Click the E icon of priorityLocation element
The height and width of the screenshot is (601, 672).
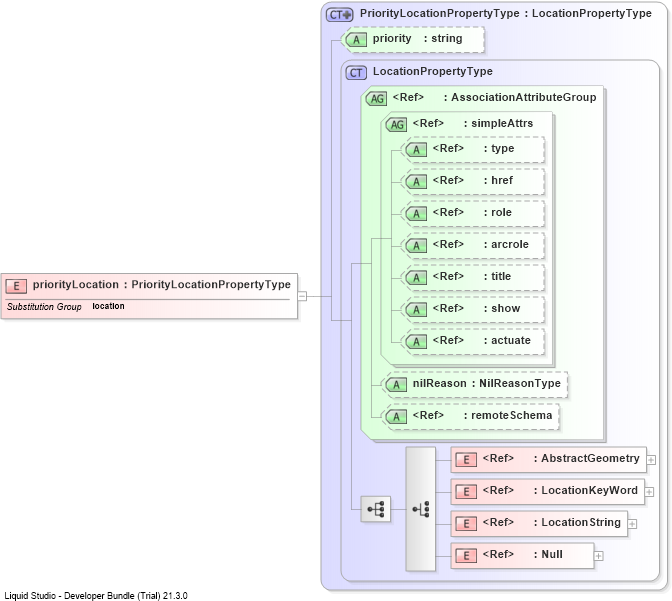pos(16,286)
